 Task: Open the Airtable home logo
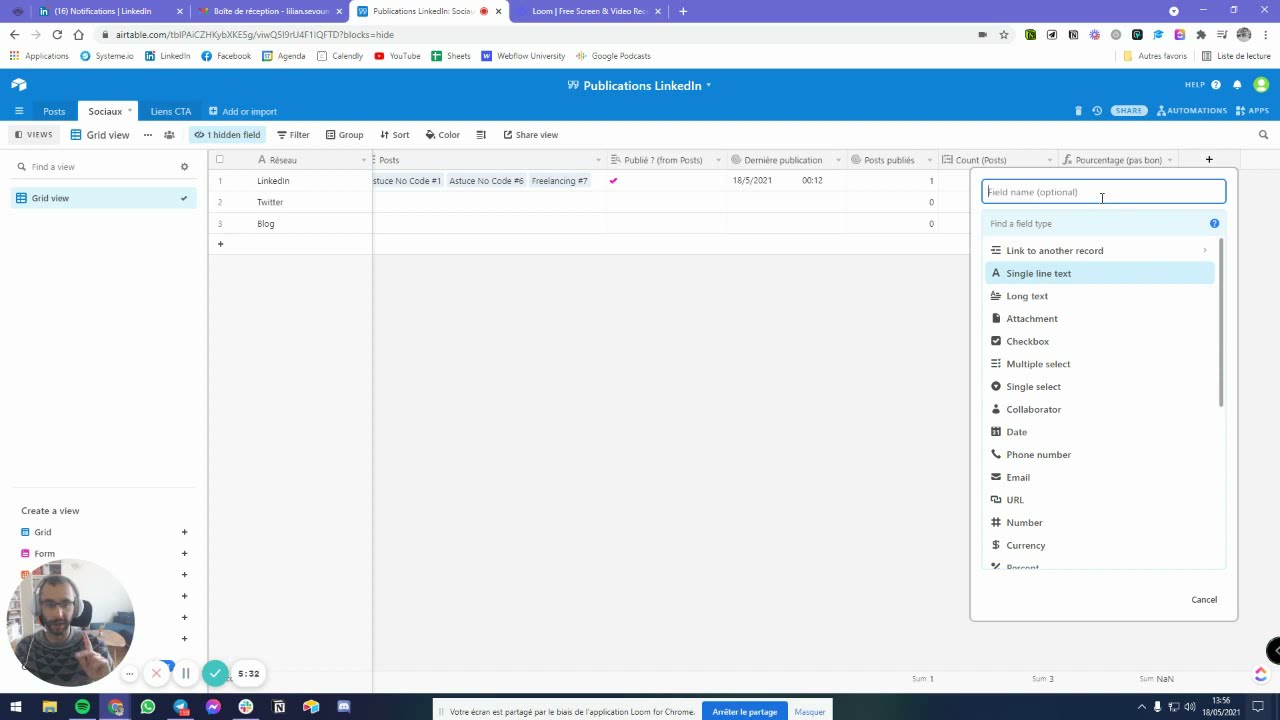click(x=19, y=85)
